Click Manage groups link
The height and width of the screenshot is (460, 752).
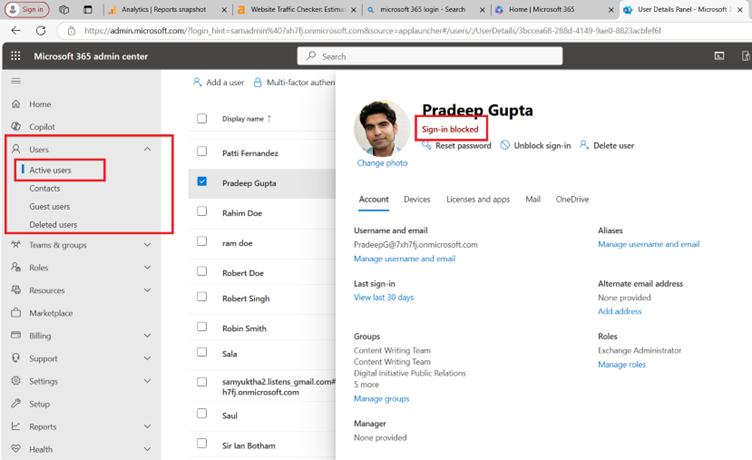[x=382, y=399]
